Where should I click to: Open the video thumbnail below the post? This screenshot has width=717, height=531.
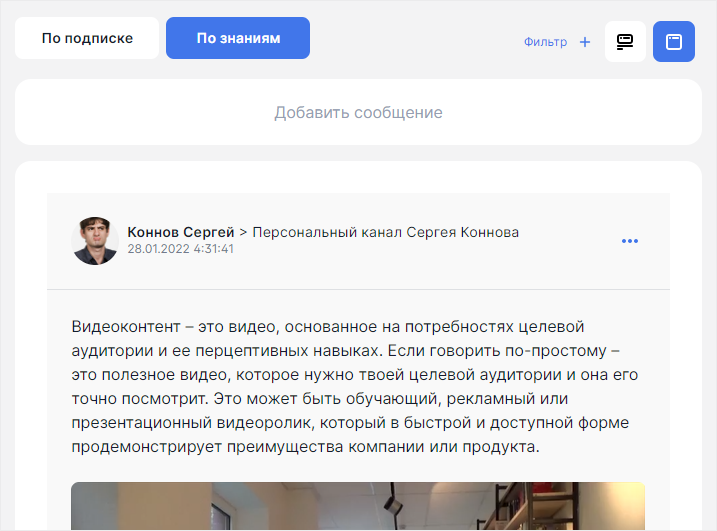358,506
